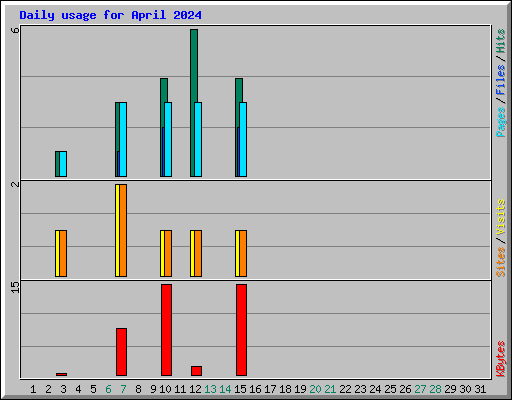Image resolution: width=512 pixels, height=400 pixels.
Task: Click the orange Sites bar for day 3
Action: [63, 253]
